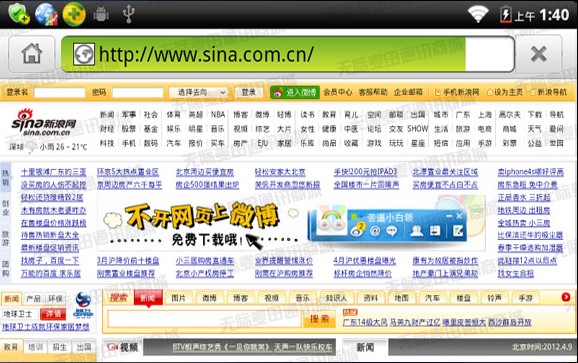Click the 卖iphone4s哪好评高 link

(x=530, y=172)
